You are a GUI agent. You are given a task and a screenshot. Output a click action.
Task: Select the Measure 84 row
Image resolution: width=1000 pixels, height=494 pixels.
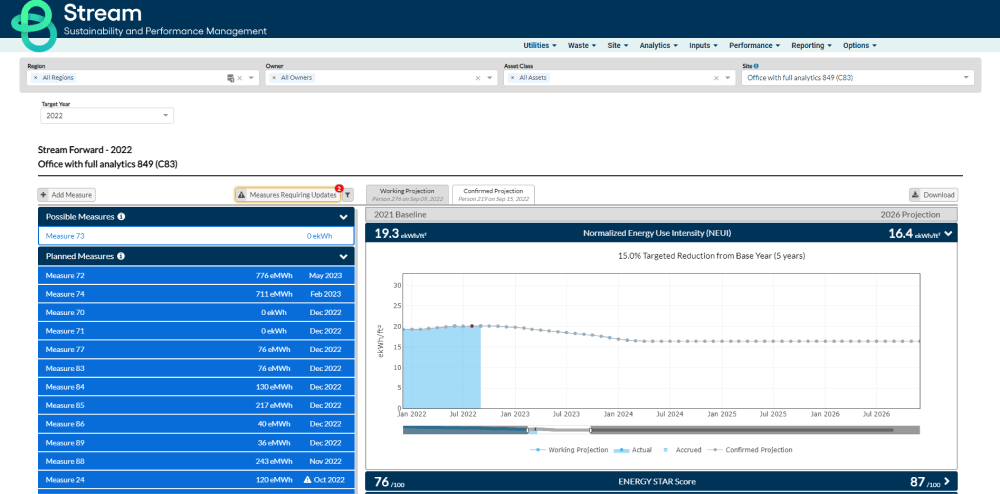coord(196,387)
